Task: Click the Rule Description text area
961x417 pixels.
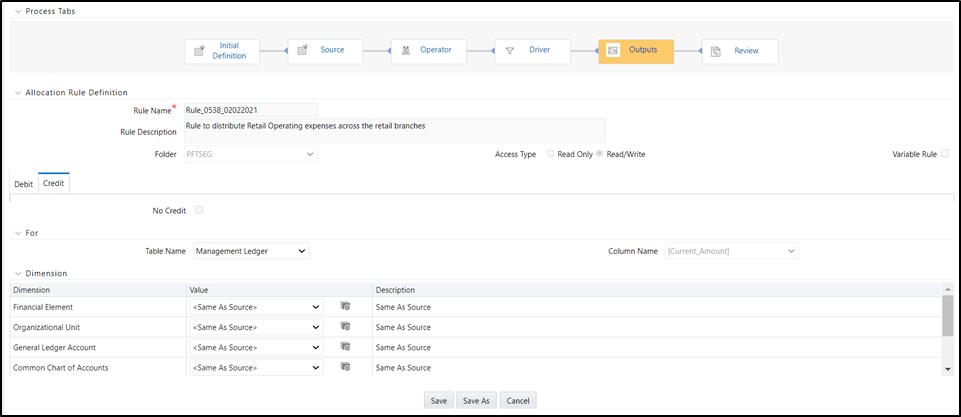Action: (394, 131)
